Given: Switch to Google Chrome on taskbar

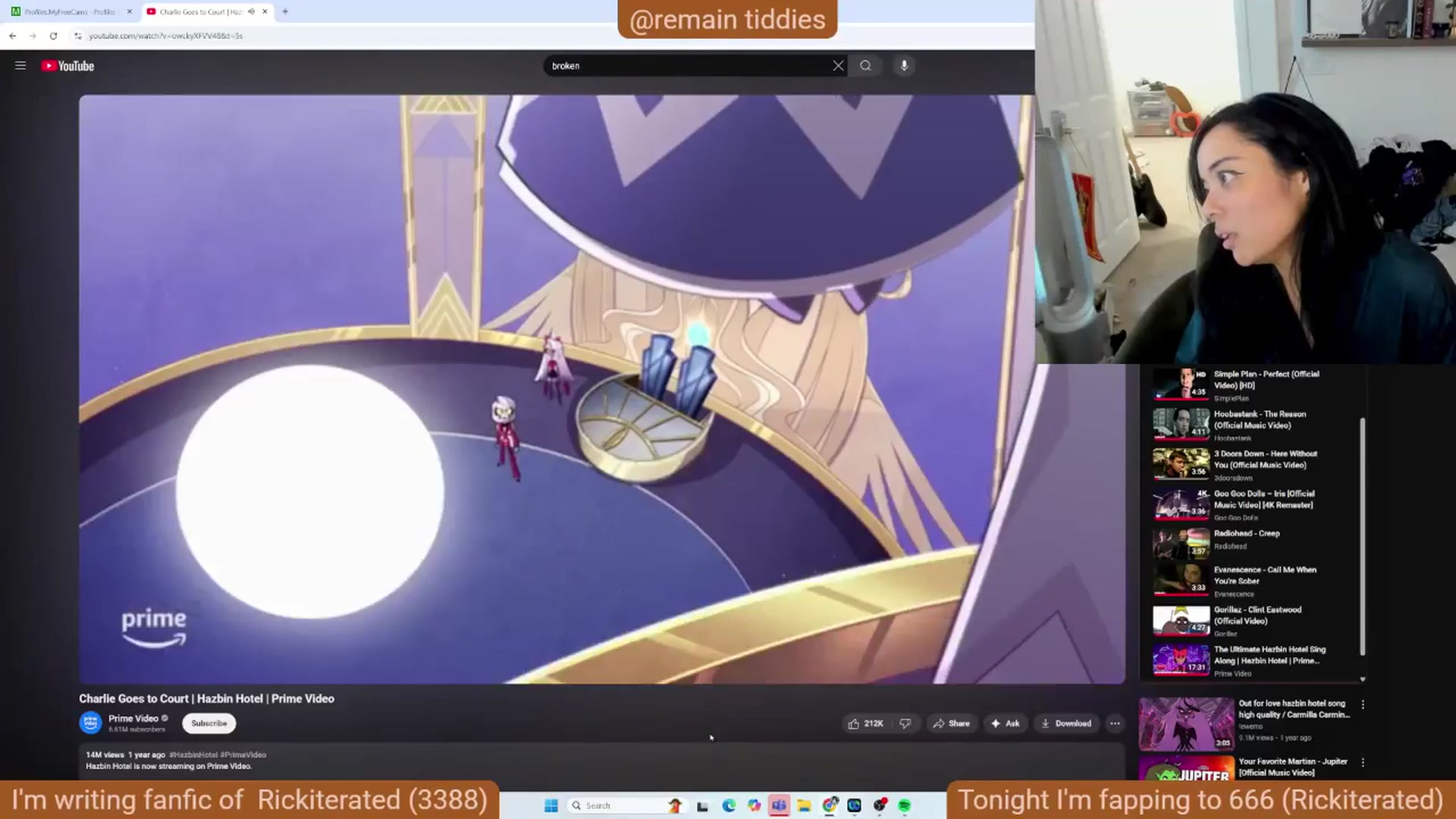Looking at the screenshot, I should (830, 805).
